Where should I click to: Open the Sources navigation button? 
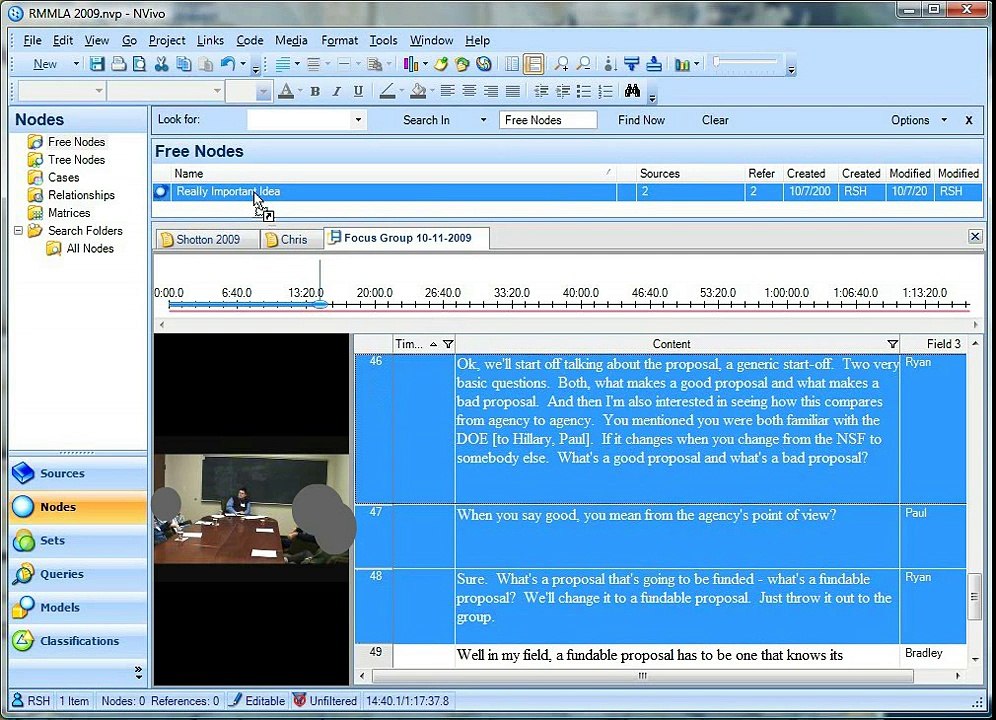point(78,473)
